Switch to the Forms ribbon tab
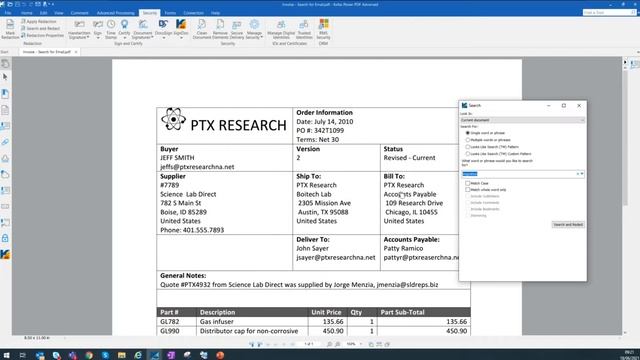This screenshot has width=640, height=360. pyautogui.click(x=170, y=13)
